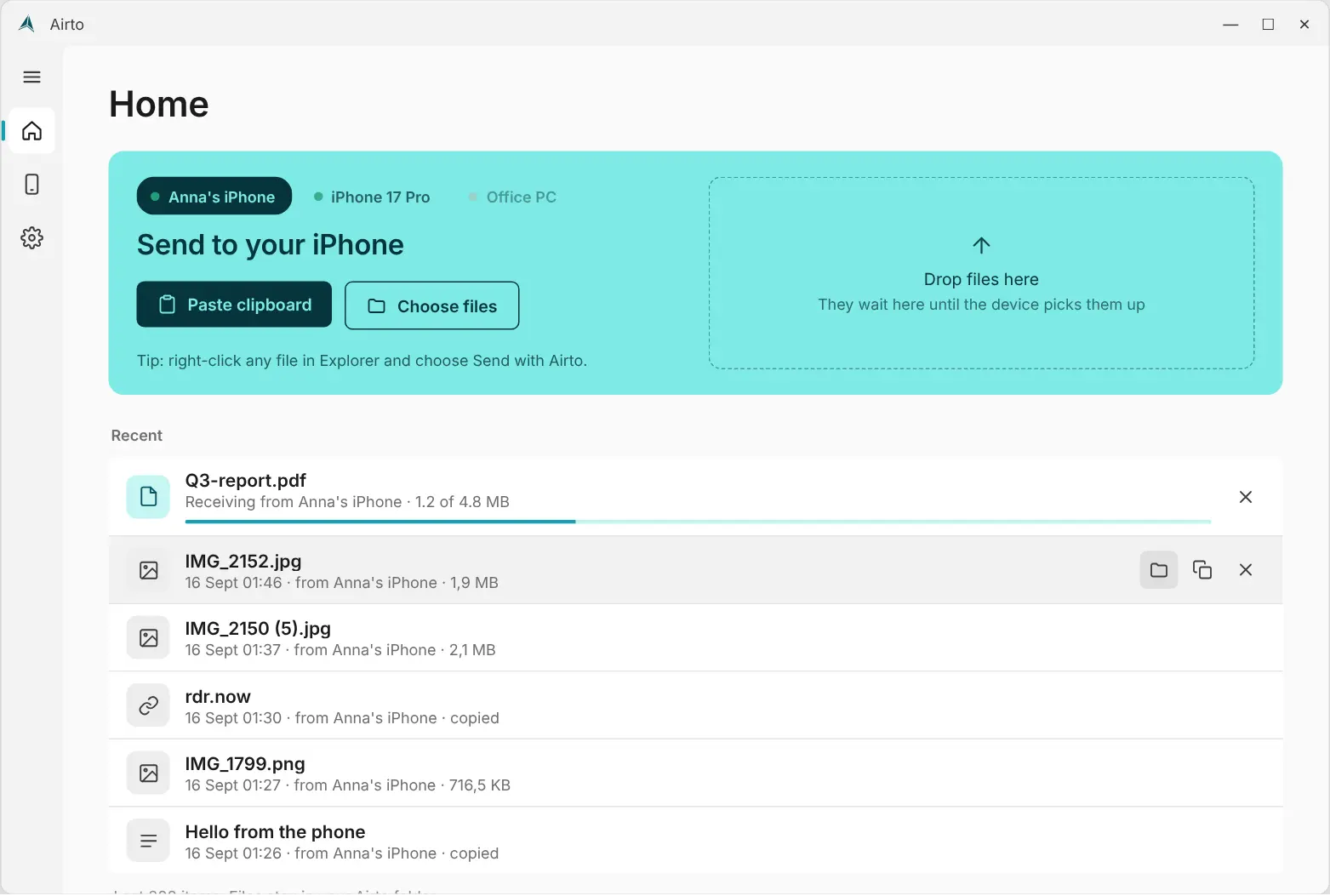The width and height of the screenshot is (1330, 896).
Task: Open the Q3-report.pdf file name
Action: (x=246, y=481)
